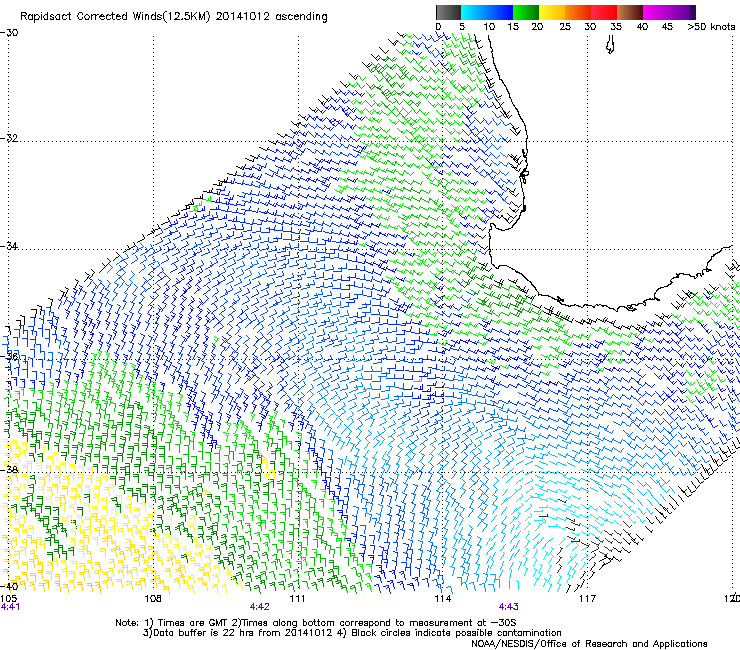
Task: Click the gray 0-5 knots legend swatch
Action: tap(448, 12)
